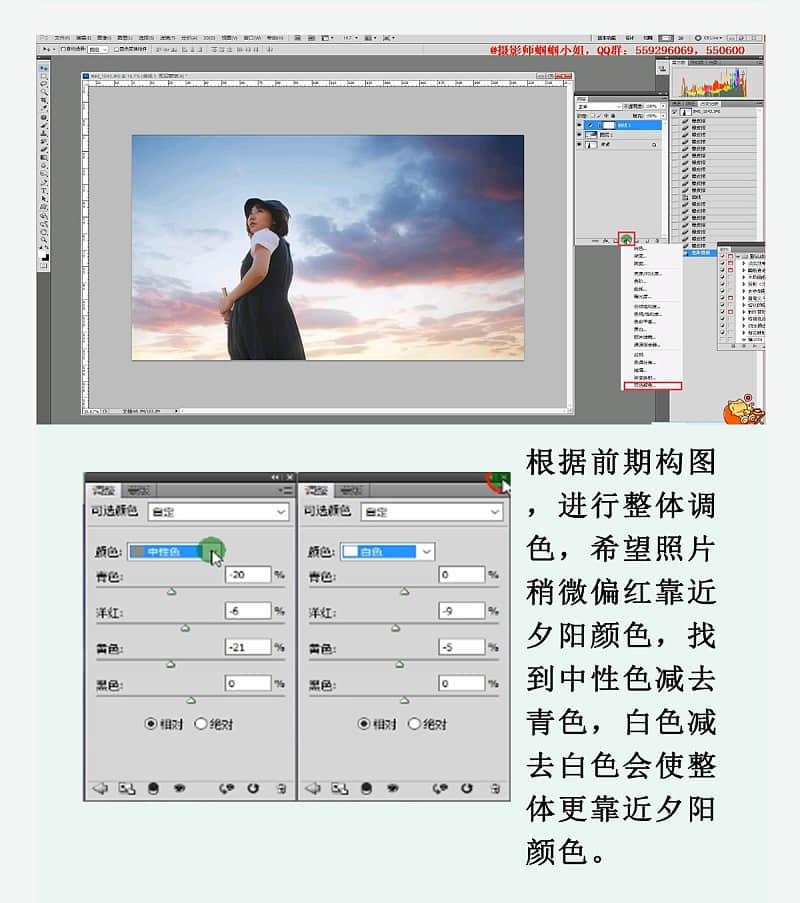
Task: Choose 可选颜色 in adjustment layer popup menu
Action: (x=653, y=385)
